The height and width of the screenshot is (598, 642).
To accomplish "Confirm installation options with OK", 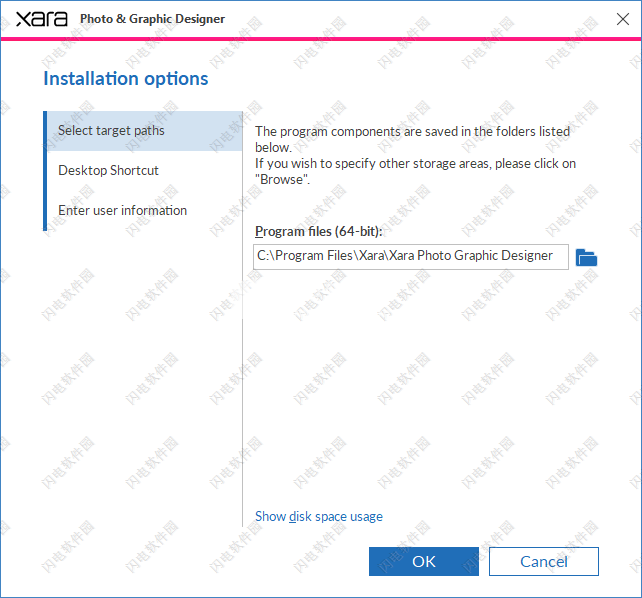I will tap(424, 562).
